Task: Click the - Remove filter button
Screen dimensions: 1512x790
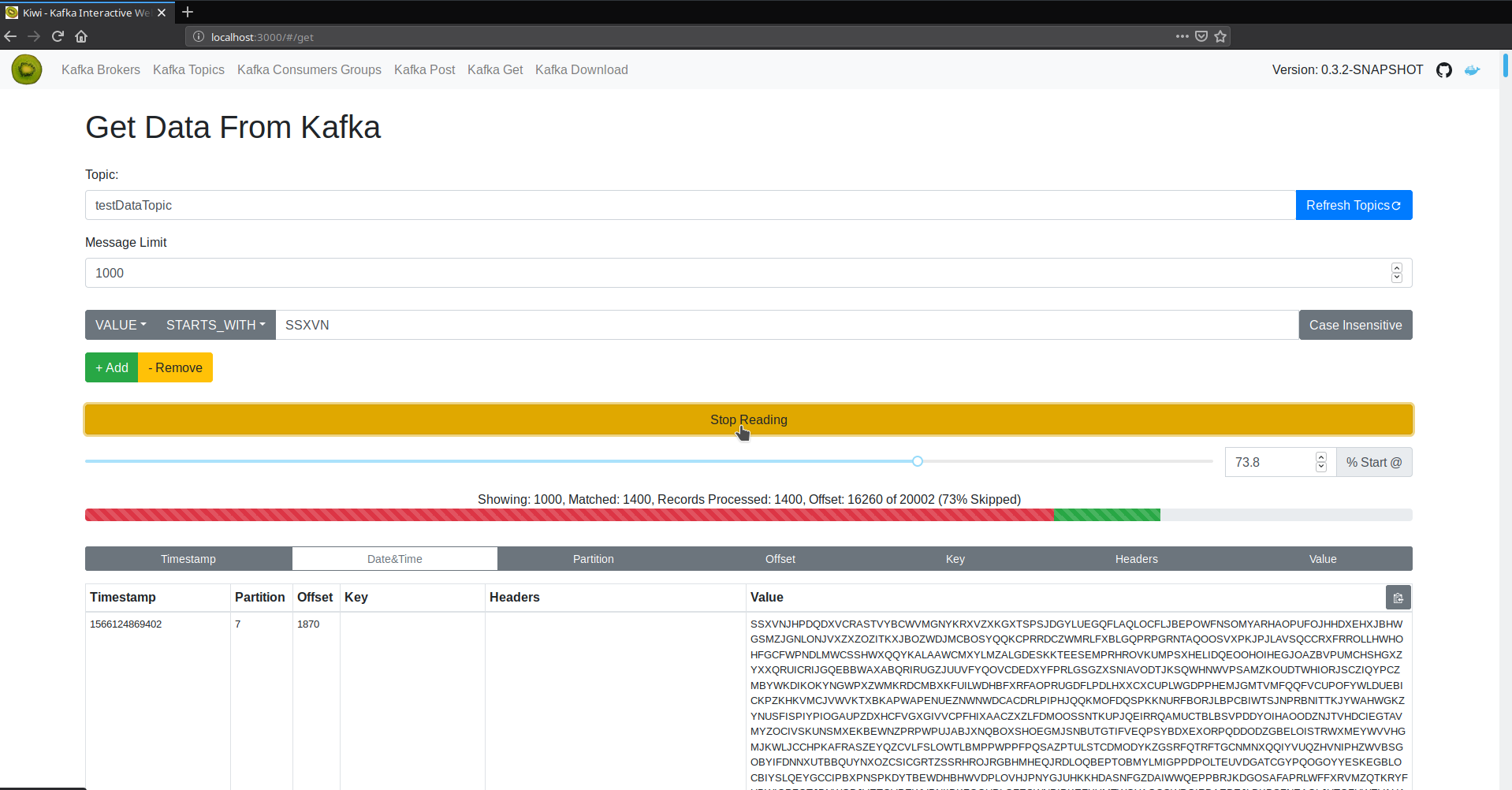Action: coord(175,367)
